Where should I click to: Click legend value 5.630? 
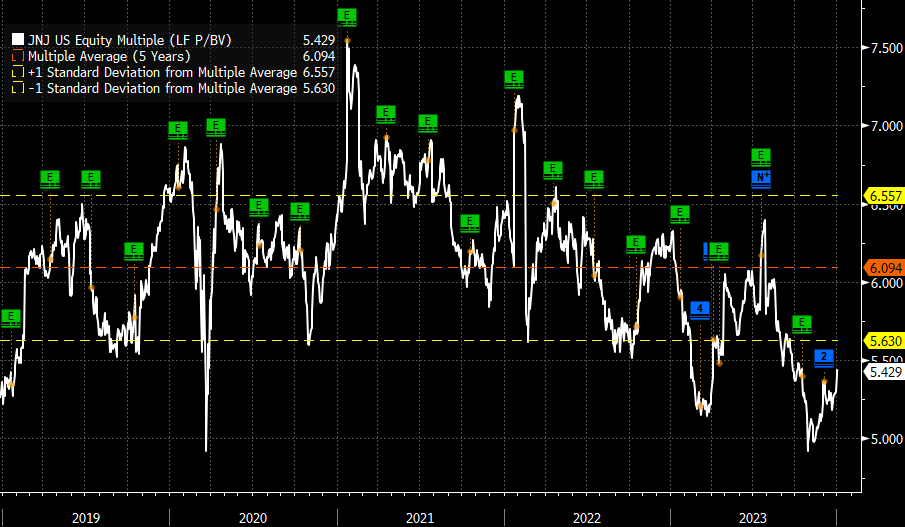[x=319, y=88]
